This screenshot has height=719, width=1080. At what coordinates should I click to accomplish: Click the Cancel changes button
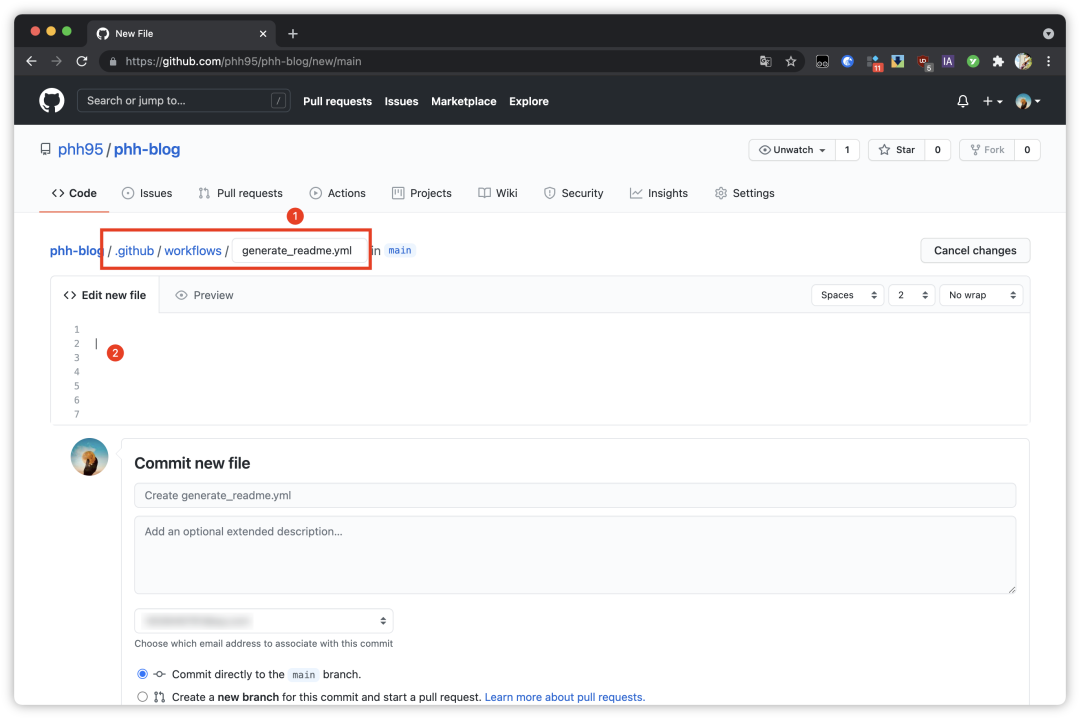pos(975,250)
